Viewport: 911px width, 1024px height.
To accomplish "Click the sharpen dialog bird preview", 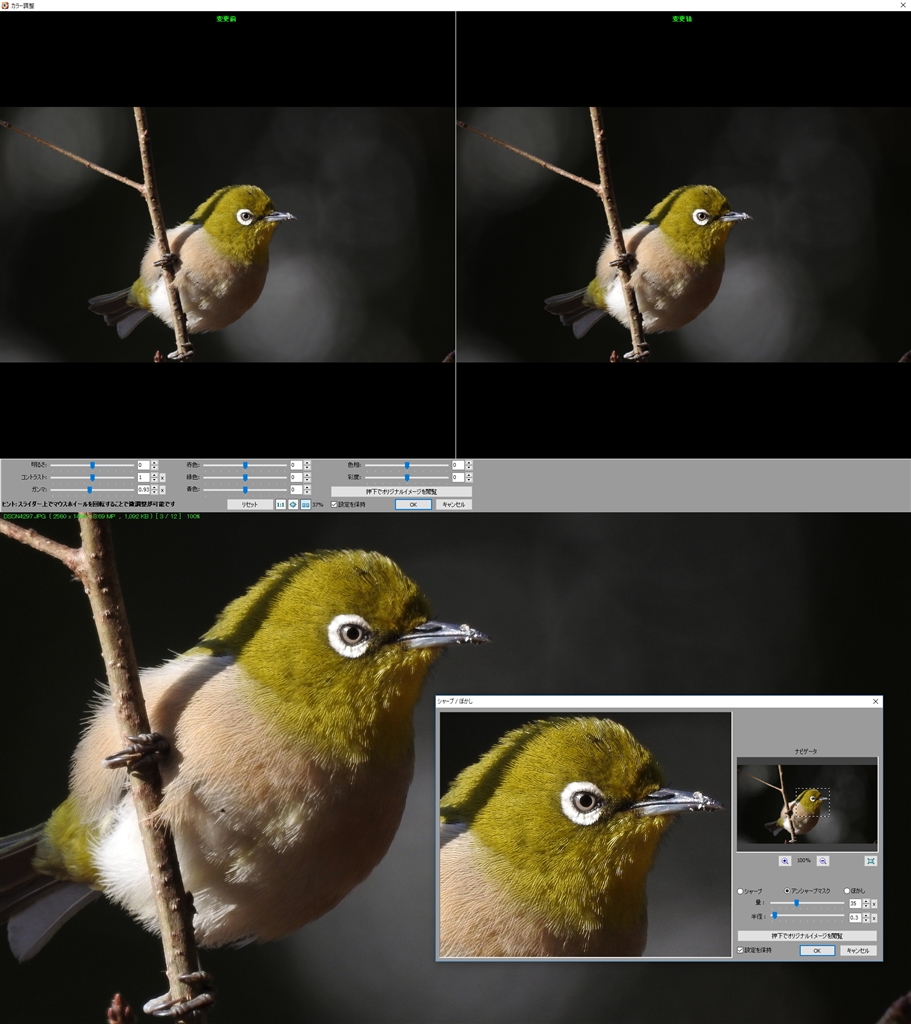I will [585, 834].
